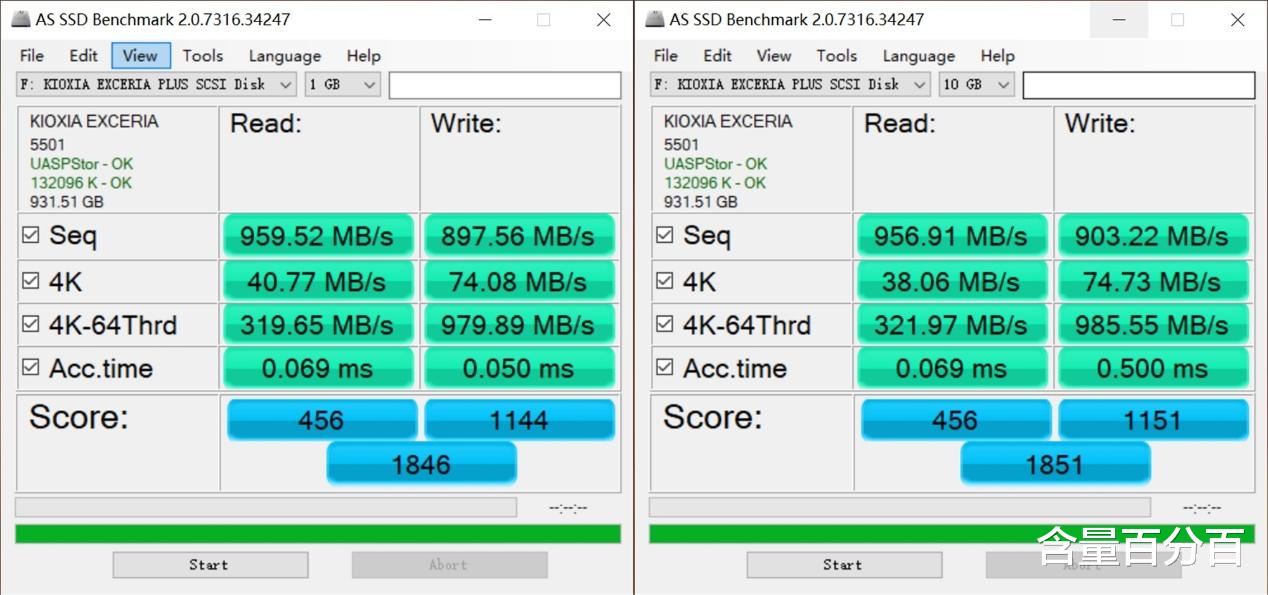Toggle 4K-64Thrd checkbox in right window
The width and height of the screenshot is (1268, 595).
coord(665,324)
